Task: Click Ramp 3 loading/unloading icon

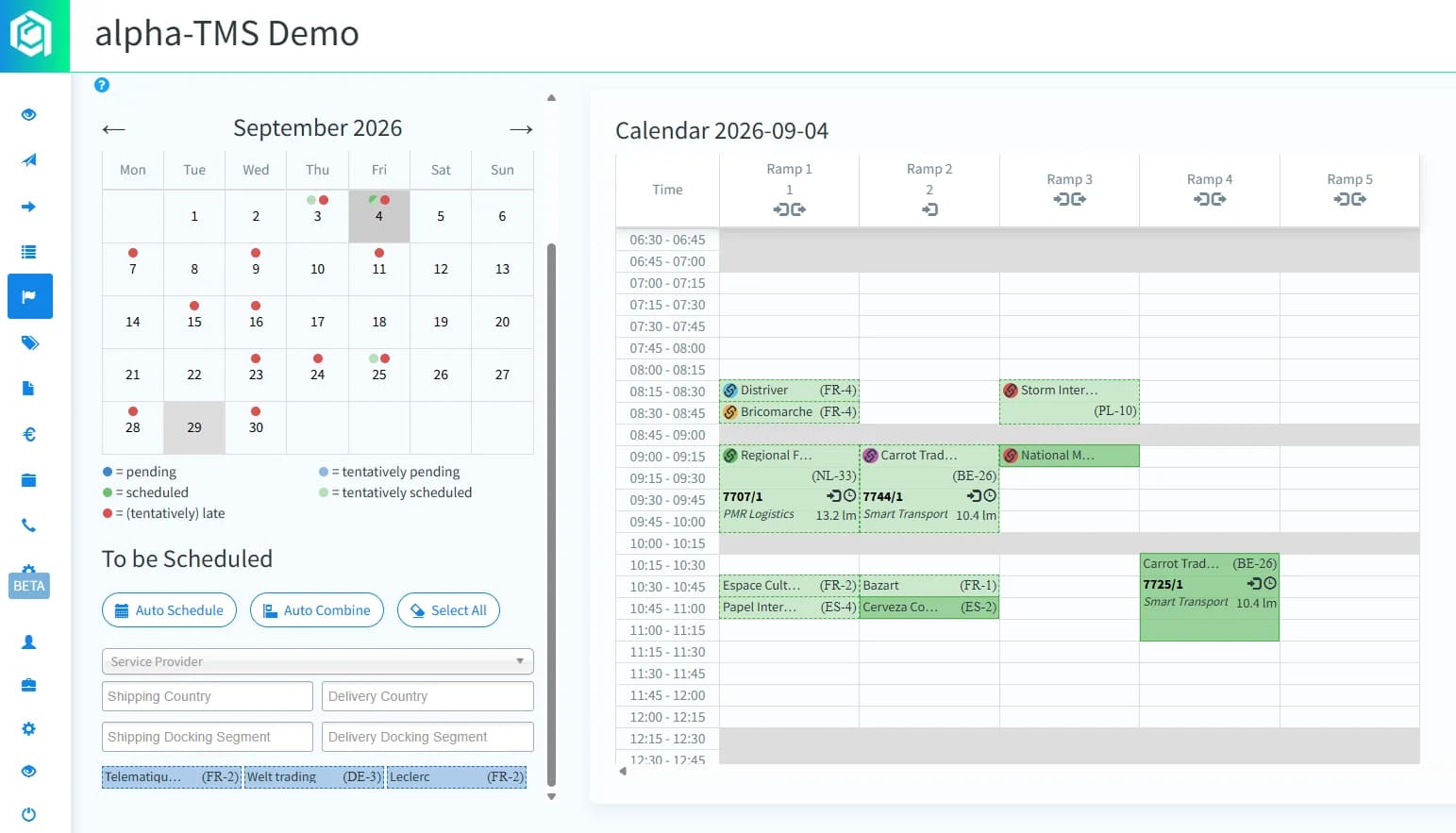Action: (1070, 199)
